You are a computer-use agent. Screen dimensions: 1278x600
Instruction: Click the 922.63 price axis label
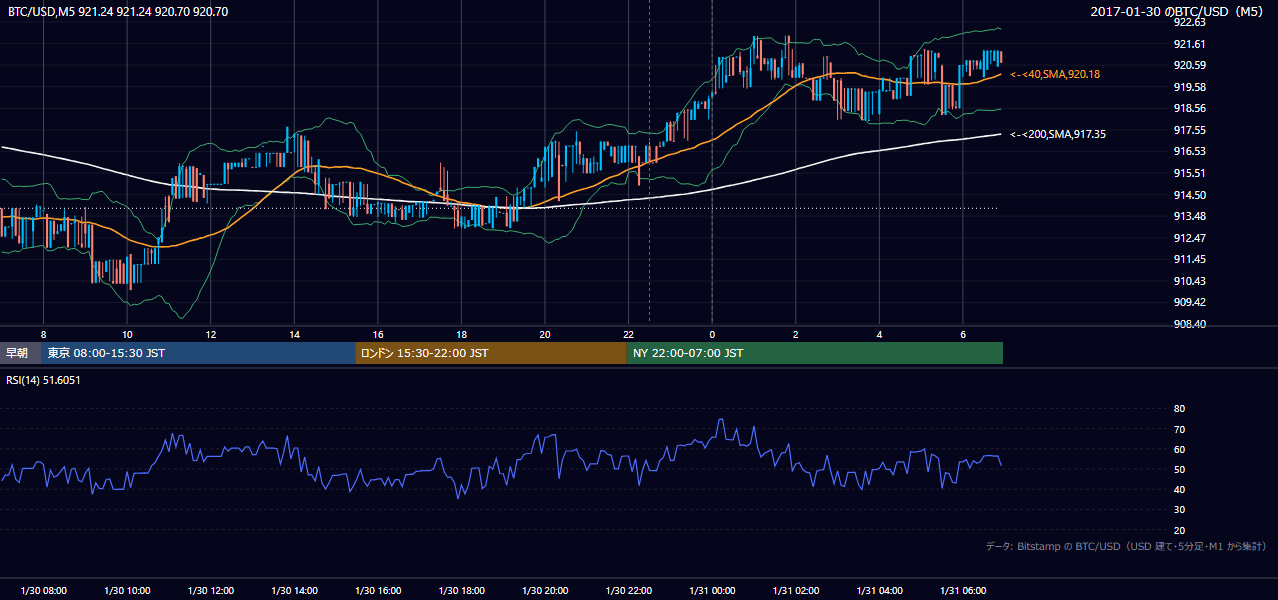coord(1191,22)
